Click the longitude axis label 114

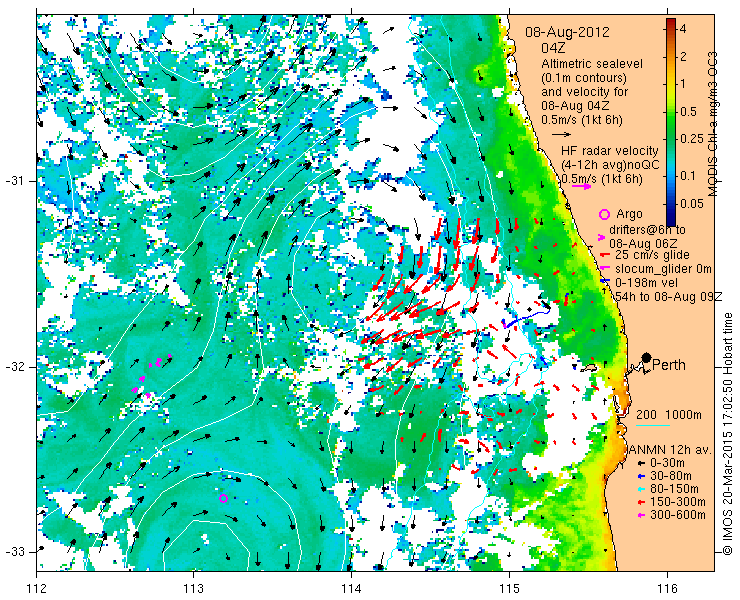pyautogui.click(x=351, y=589)
